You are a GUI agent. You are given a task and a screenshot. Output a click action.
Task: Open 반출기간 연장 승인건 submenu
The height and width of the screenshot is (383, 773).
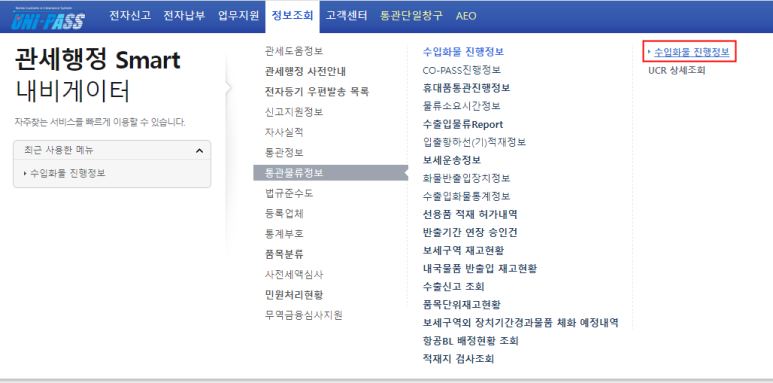coord(470,232)
